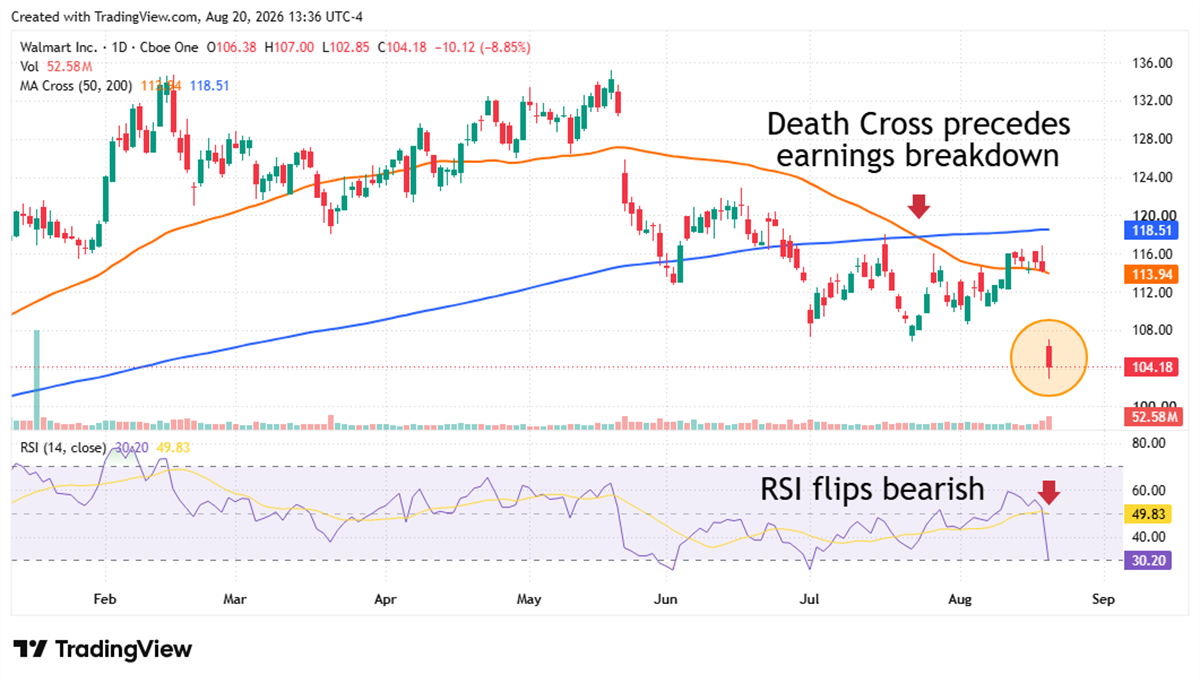Screen dimensions: 1200x683
Task: Click the tall teal volume bar in January
Action: tap(38, 380)
